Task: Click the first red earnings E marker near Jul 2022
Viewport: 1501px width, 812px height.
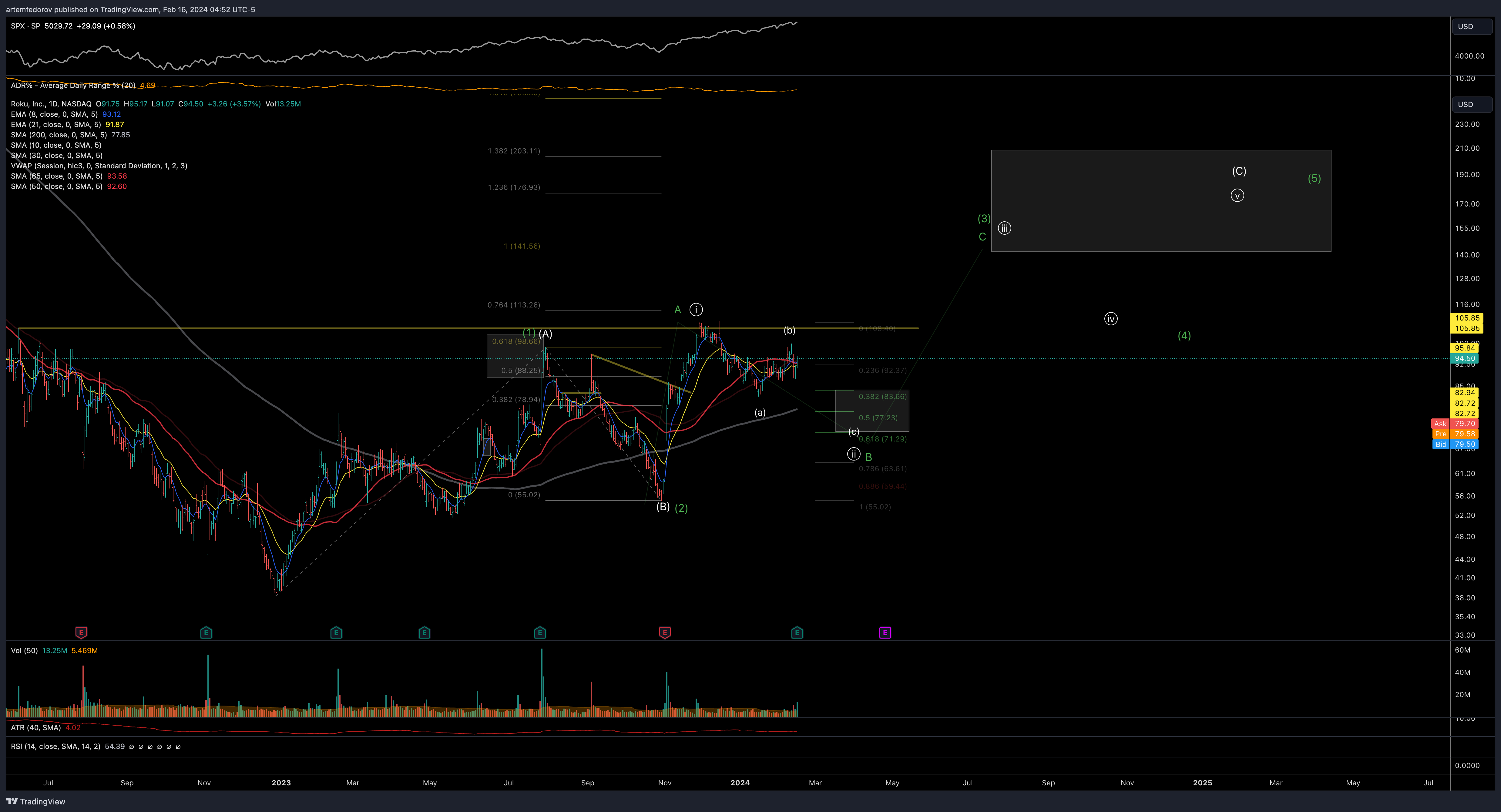Action: pos(81,632)
